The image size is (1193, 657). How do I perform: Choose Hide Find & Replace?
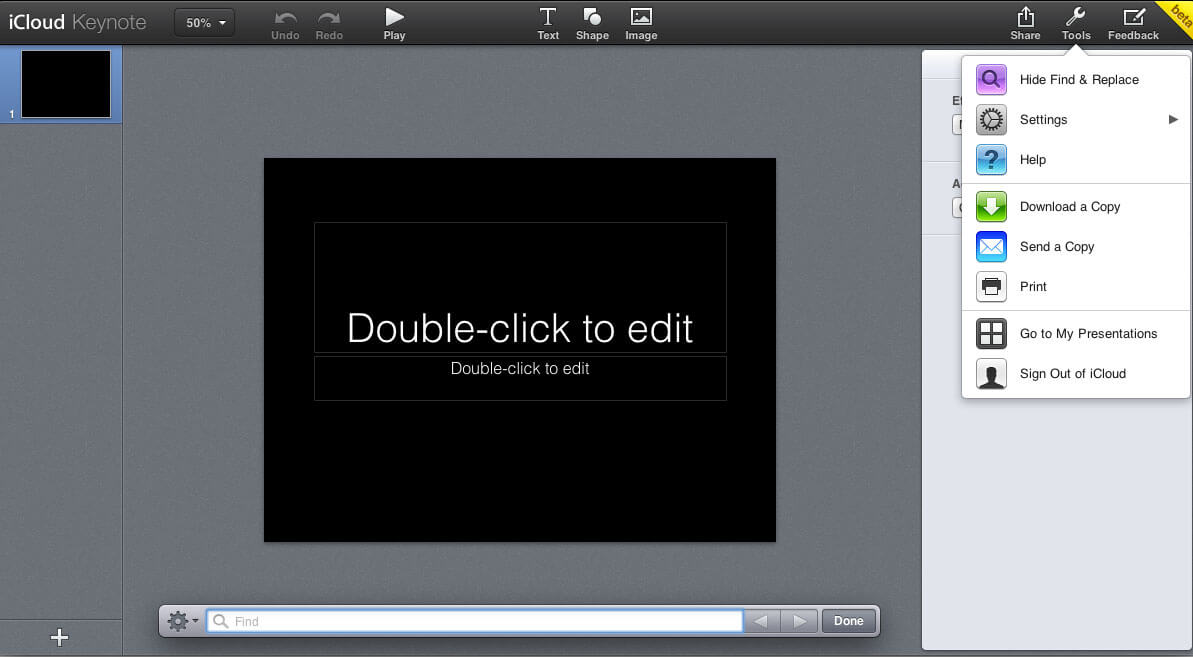(1078, 80)
